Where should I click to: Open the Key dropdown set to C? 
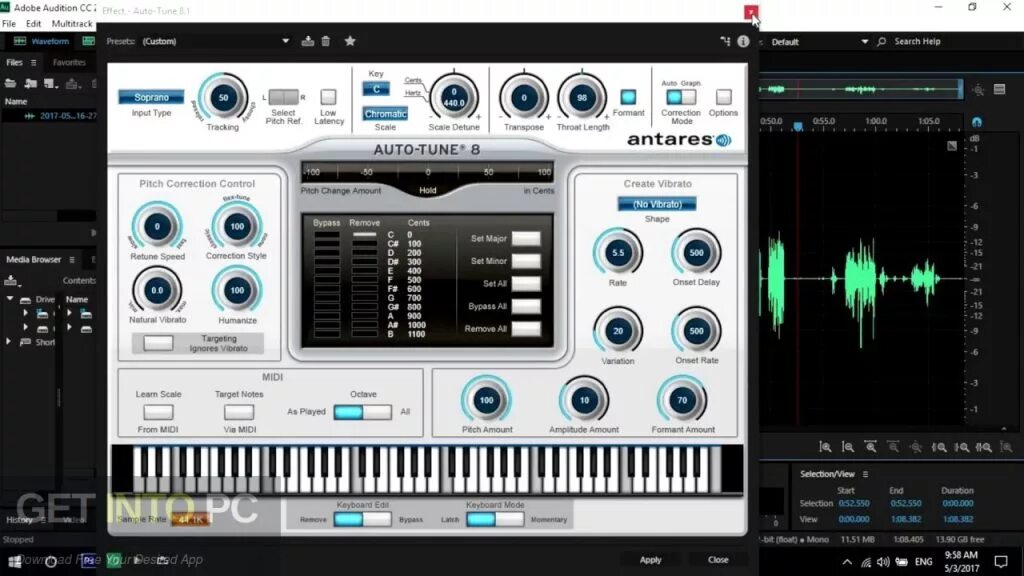point(376,89)
